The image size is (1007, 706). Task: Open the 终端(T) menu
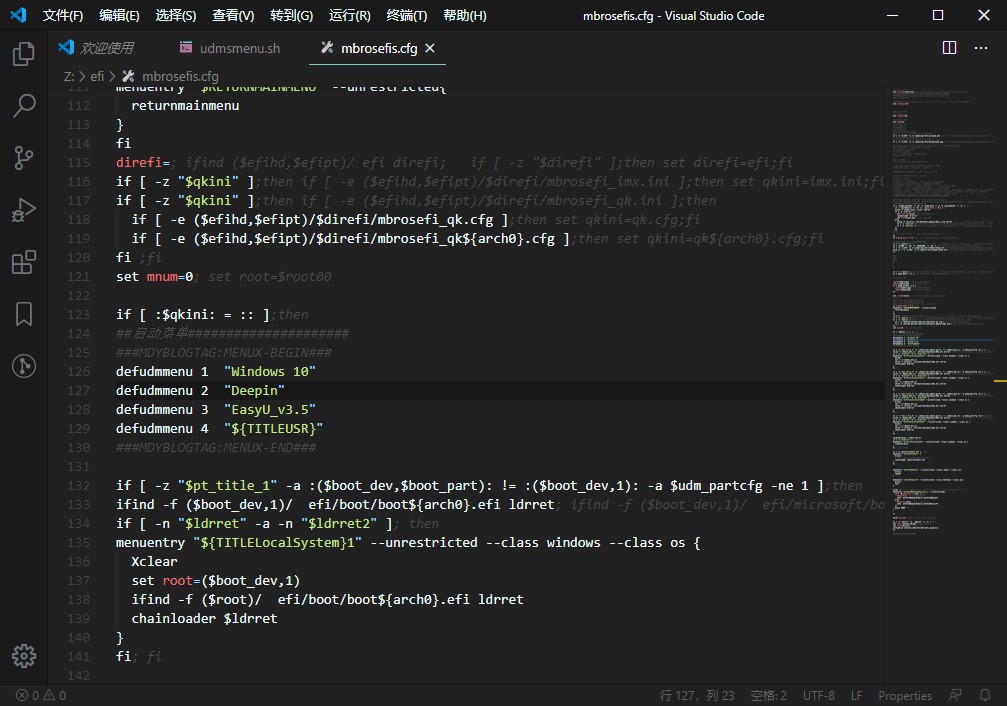pos(406,15)
